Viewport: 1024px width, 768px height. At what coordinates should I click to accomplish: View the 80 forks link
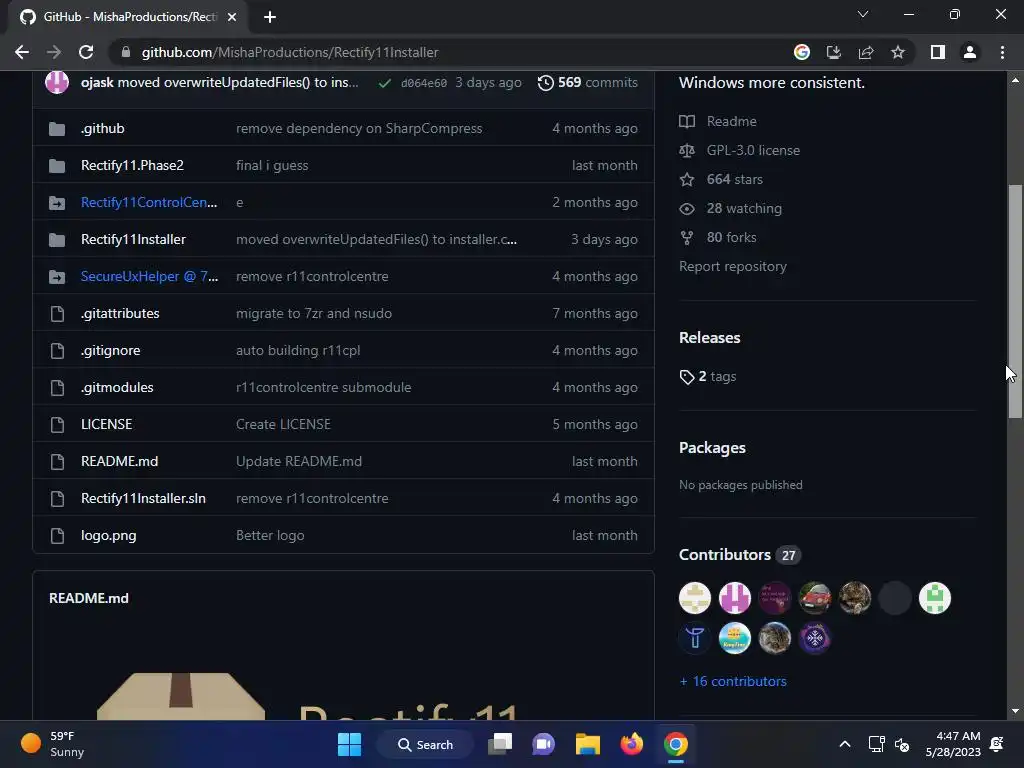[x=718, y=238]
